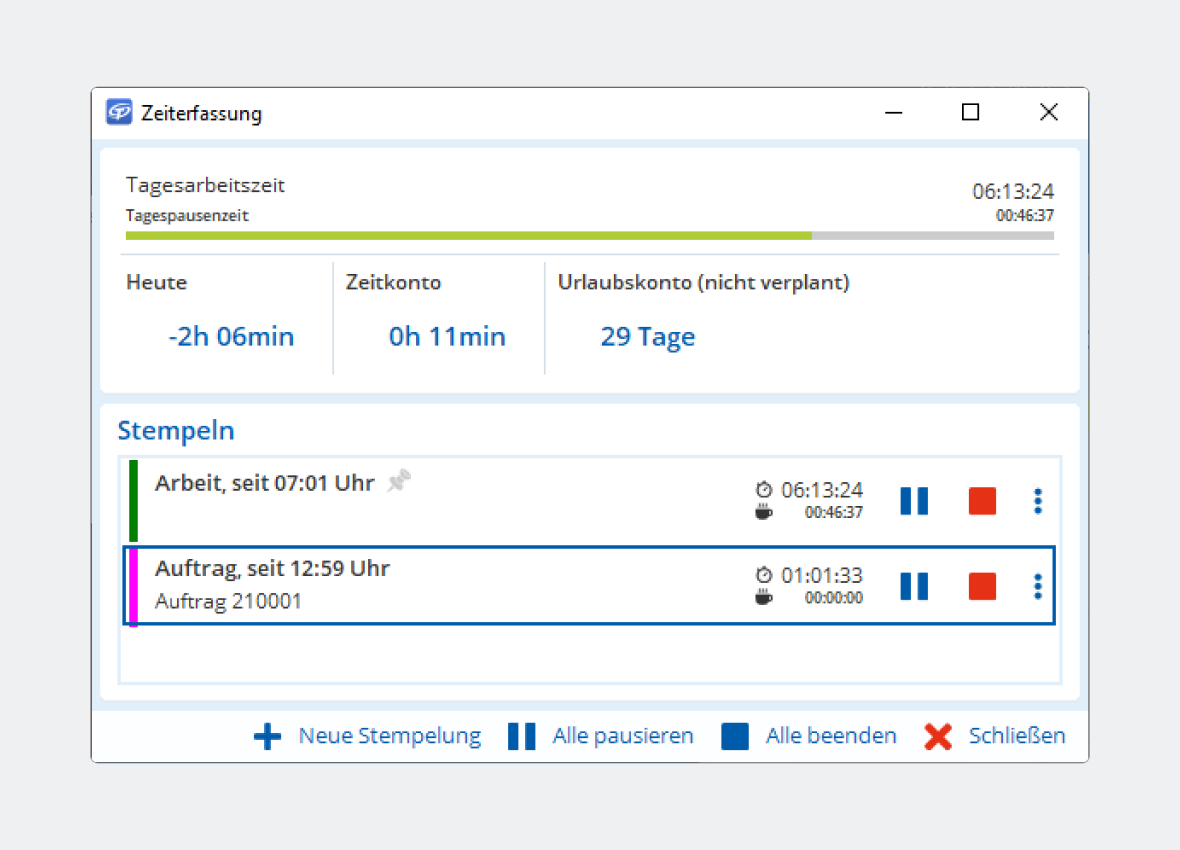This screenshot has width=1180, height=850.
Task: Toggle the pin on Arbeit entry
Action: coord(400,483)
